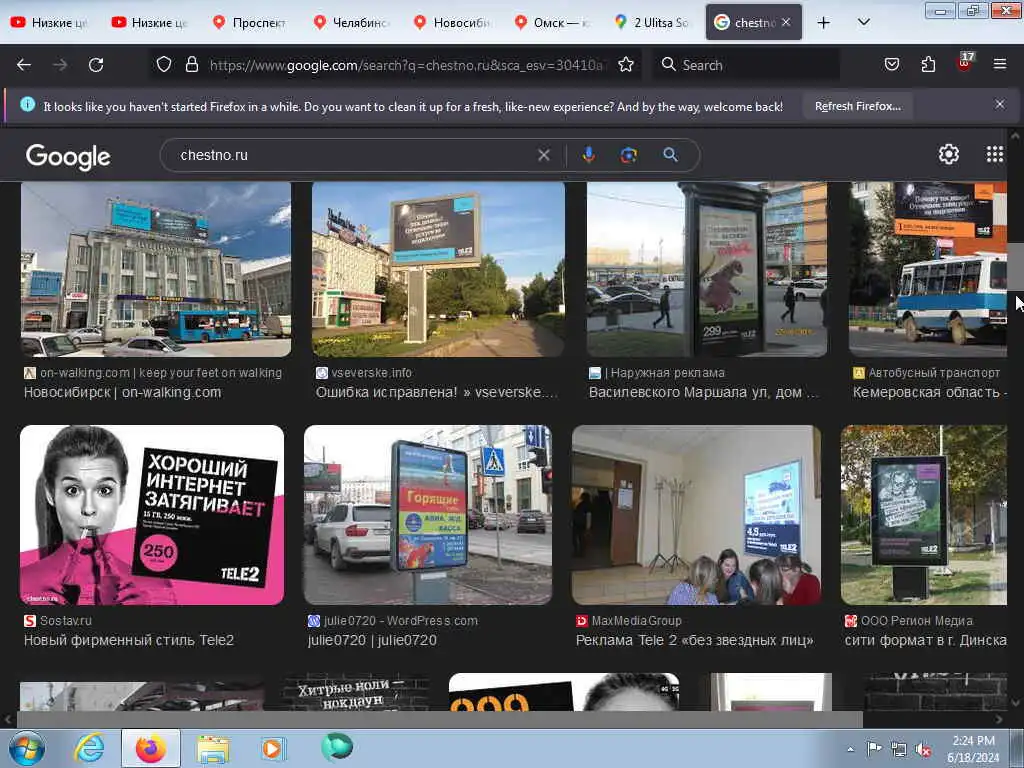Open Google quick settings gear
This screenshot has width=1024, height=768.
[948, 154]
